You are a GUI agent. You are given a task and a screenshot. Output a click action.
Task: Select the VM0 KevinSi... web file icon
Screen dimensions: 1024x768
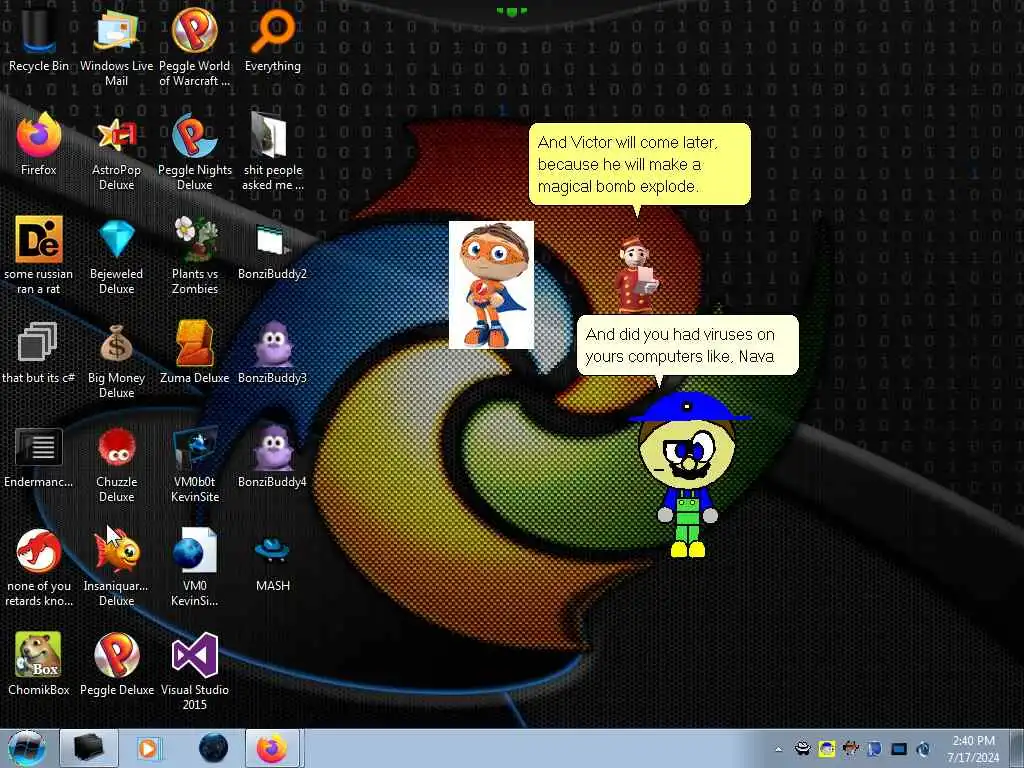pyautogui.click(x=195, y=568)
